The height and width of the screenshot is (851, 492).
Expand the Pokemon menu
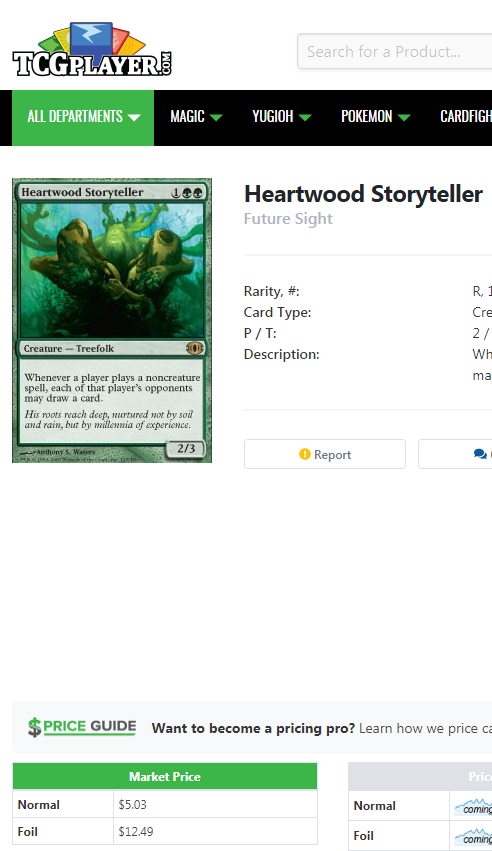click(375, 117)
